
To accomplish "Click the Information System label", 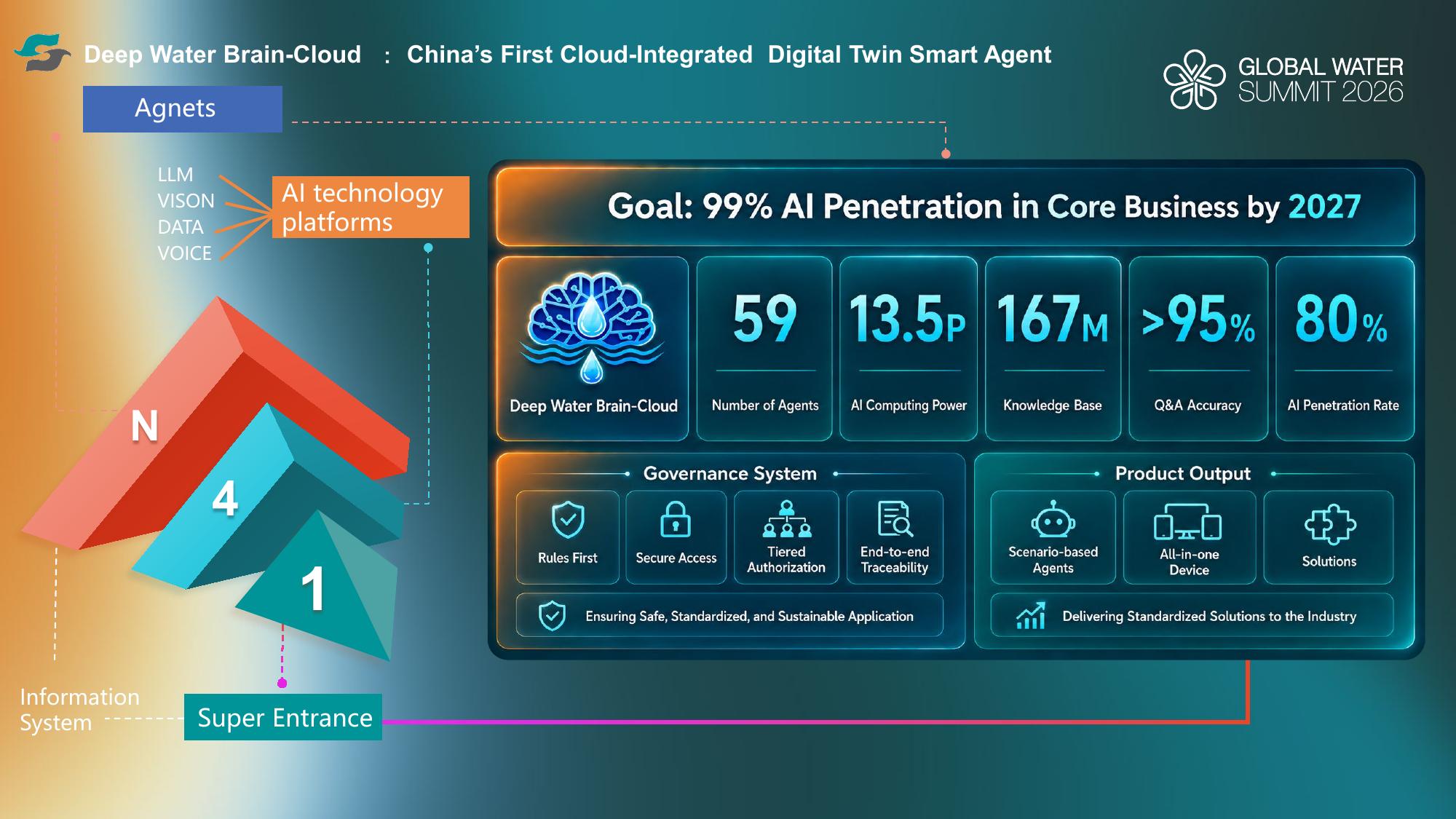I will point(79,710).
